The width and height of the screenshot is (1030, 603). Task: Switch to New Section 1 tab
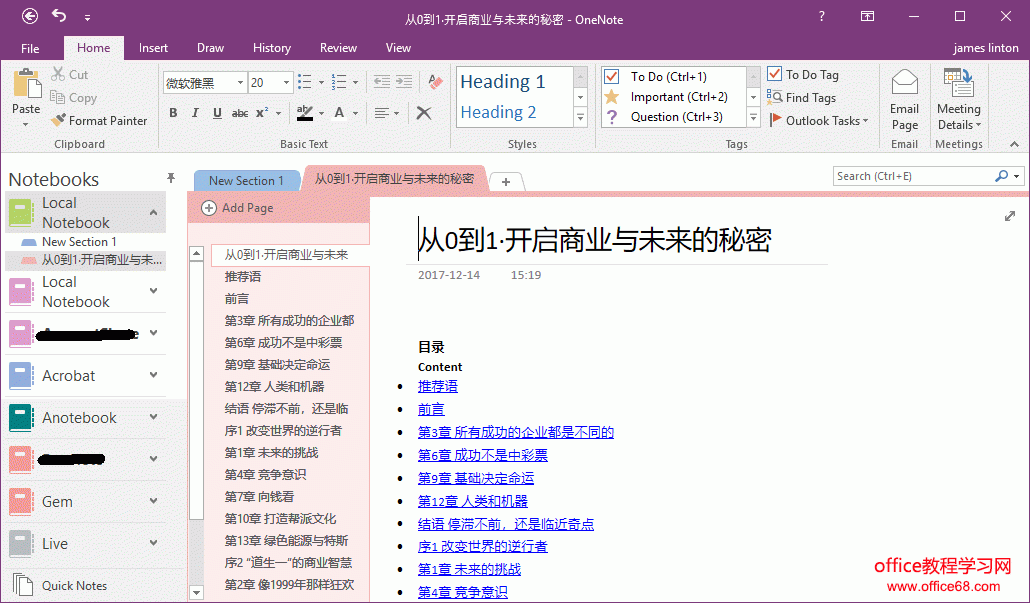246,181
